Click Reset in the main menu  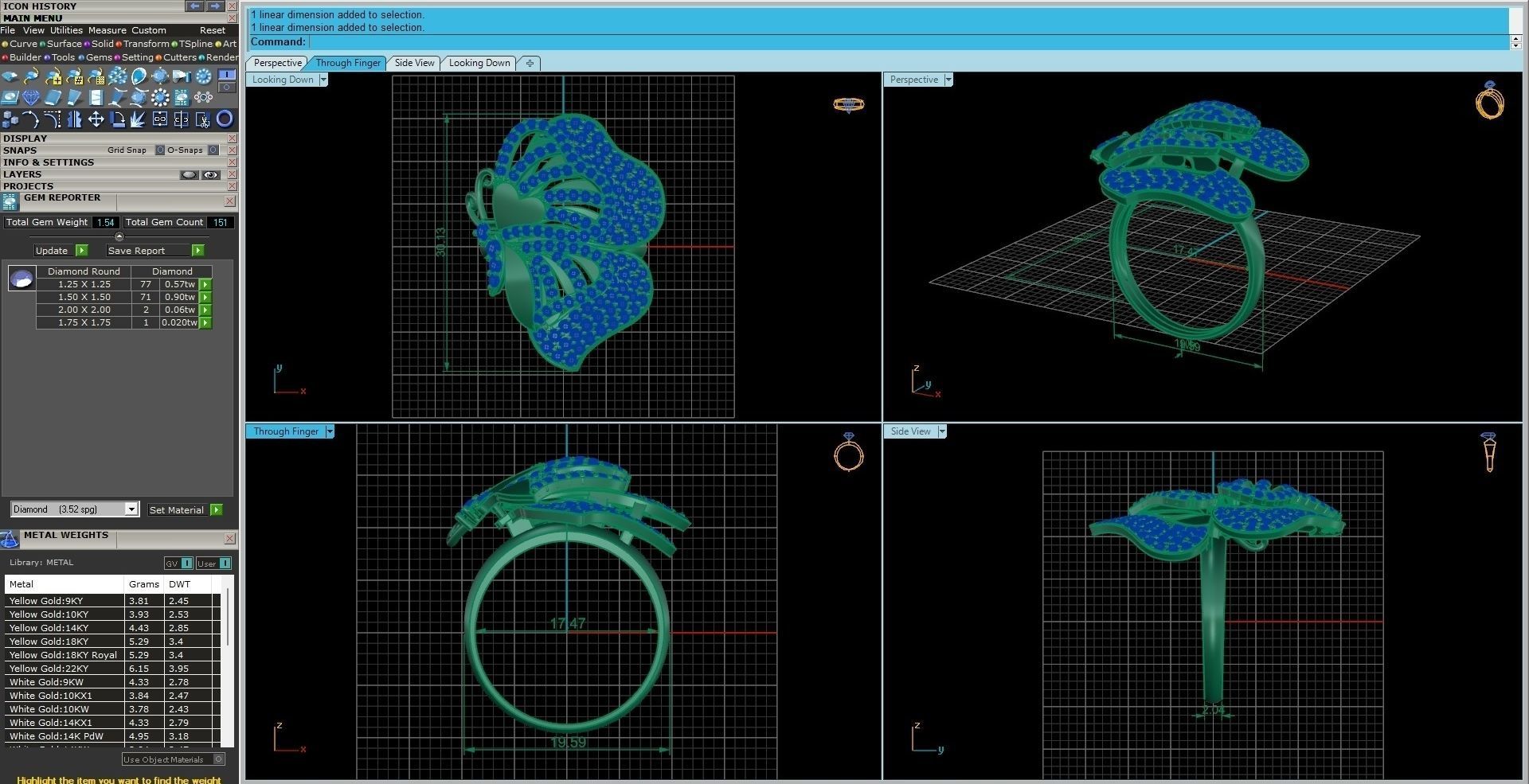tap(213, 30)
